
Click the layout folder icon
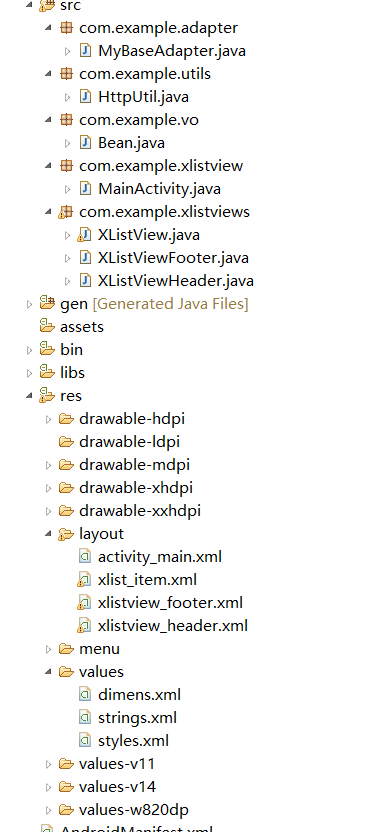coord(66,534)
